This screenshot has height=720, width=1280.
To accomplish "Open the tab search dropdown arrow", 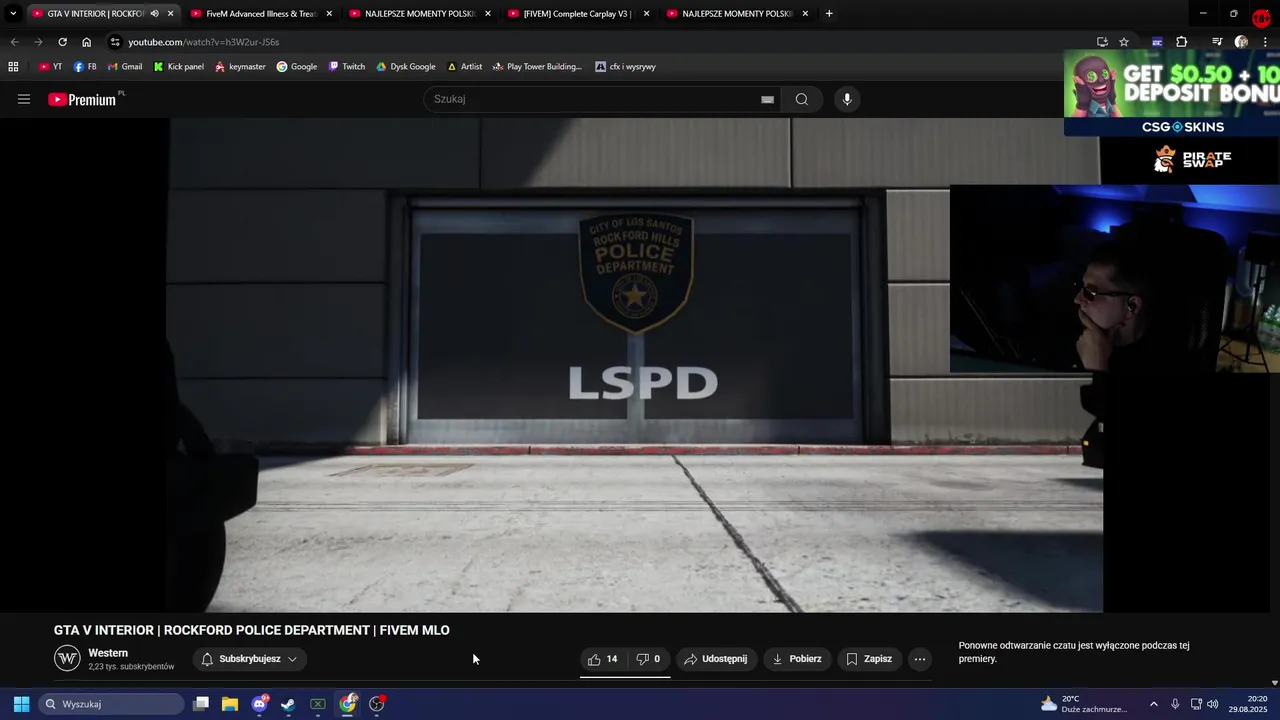I will point(13,14).
